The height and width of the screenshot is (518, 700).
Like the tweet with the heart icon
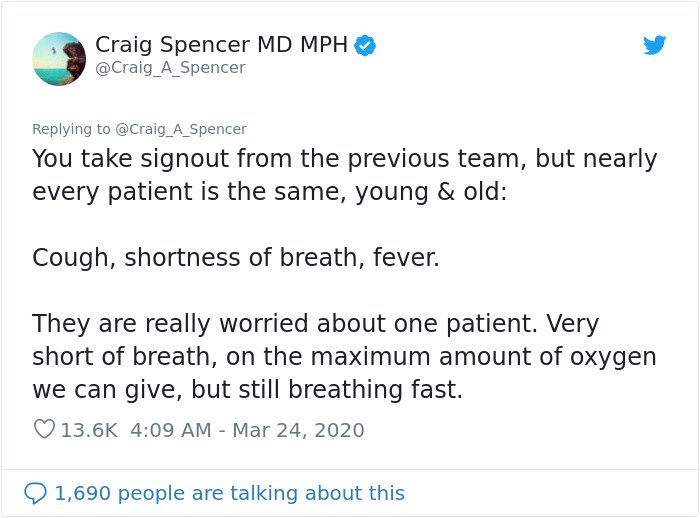point(44,429)
